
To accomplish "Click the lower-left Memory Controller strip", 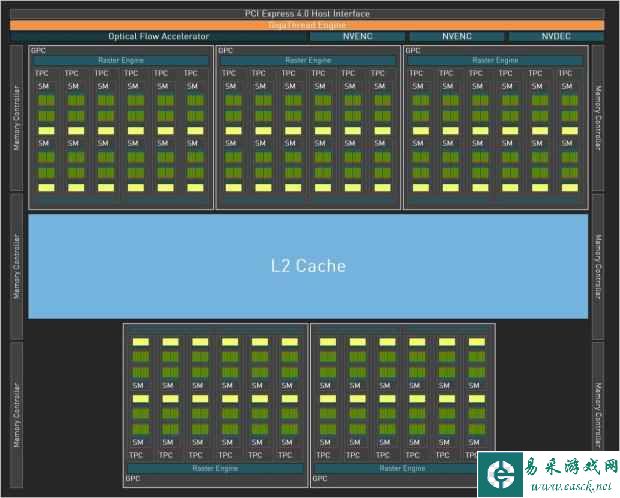I will tap(16, 415).
